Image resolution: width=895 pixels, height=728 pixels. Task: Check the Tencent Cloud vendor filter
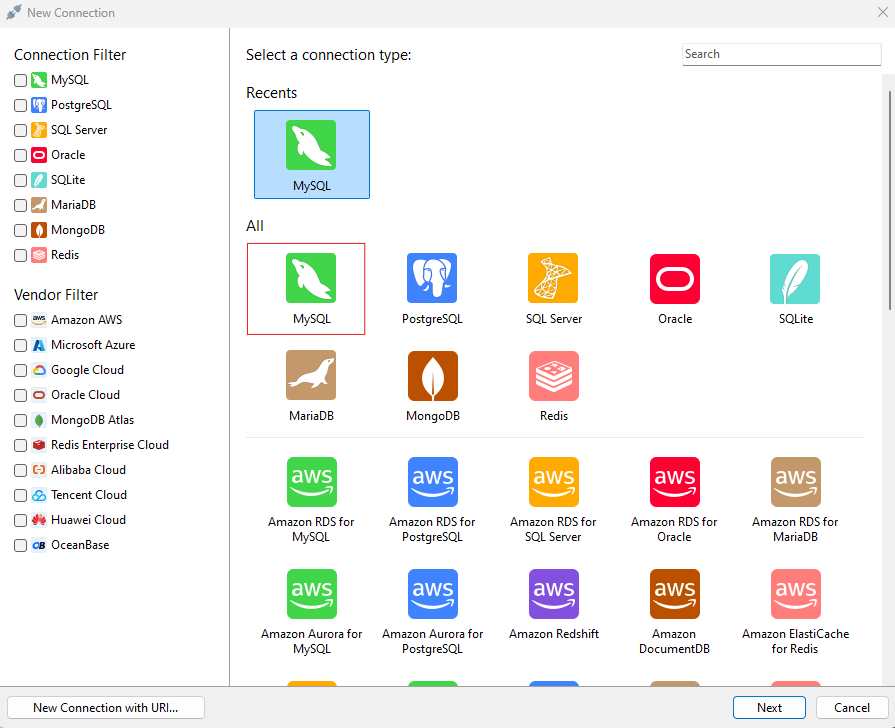[x=21, y=495]
